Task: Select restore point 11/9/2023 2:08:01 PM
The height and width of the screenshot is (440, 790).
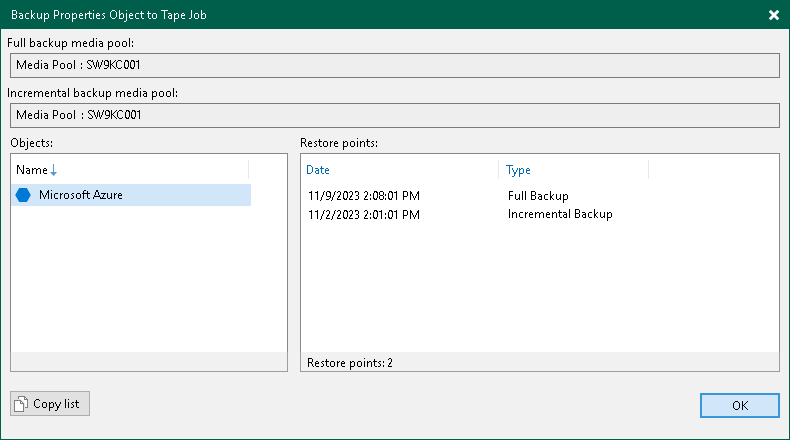Action: 364,196
